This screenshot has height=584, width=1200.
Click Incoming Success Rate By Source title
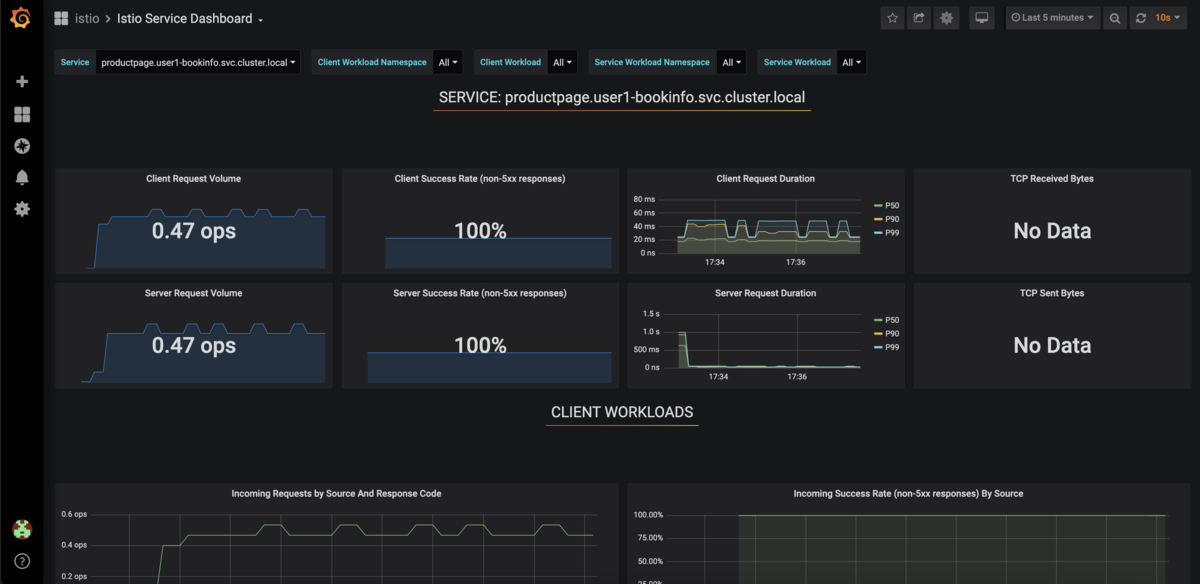click(908, 494)
